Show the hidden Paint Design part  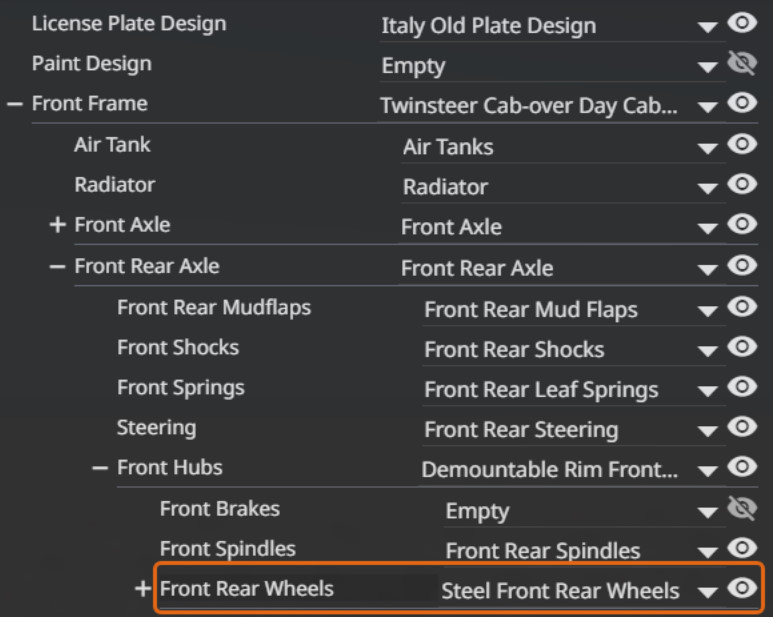click(x=742, y=65)
